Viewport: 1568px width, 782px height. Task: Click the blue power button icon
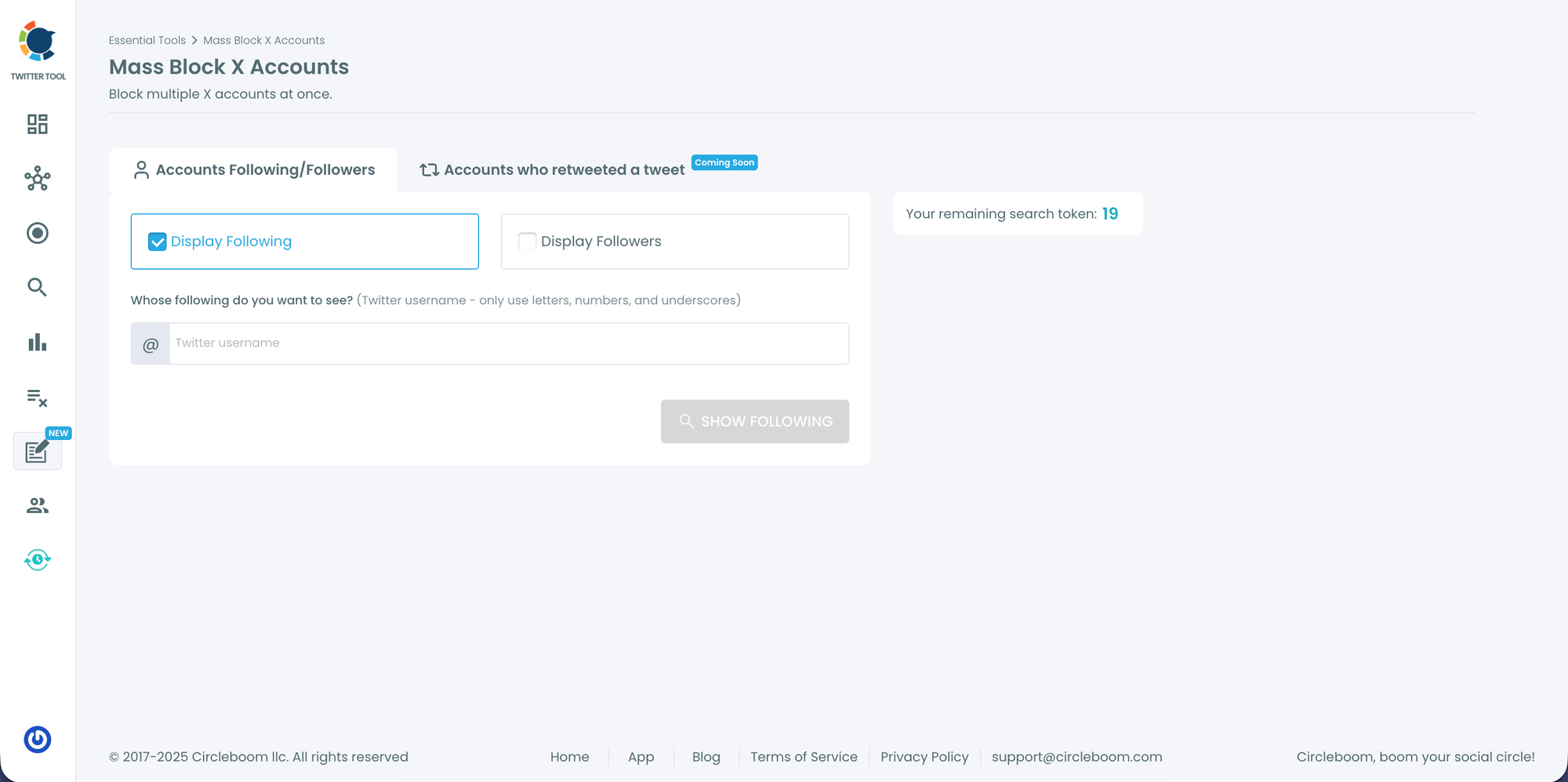38,740
